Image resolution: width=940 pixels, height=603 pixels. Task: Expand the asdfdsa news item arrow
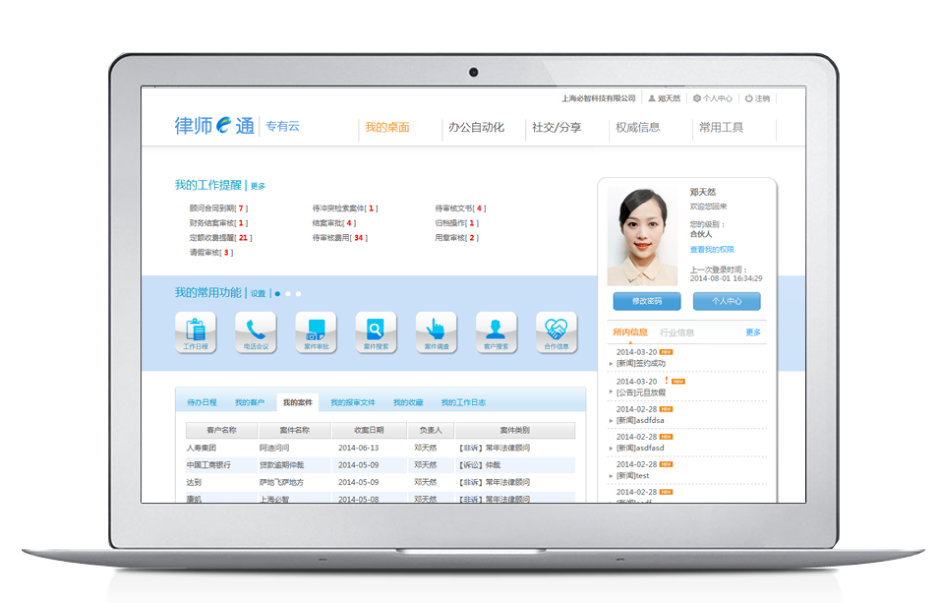click(611, 421)
